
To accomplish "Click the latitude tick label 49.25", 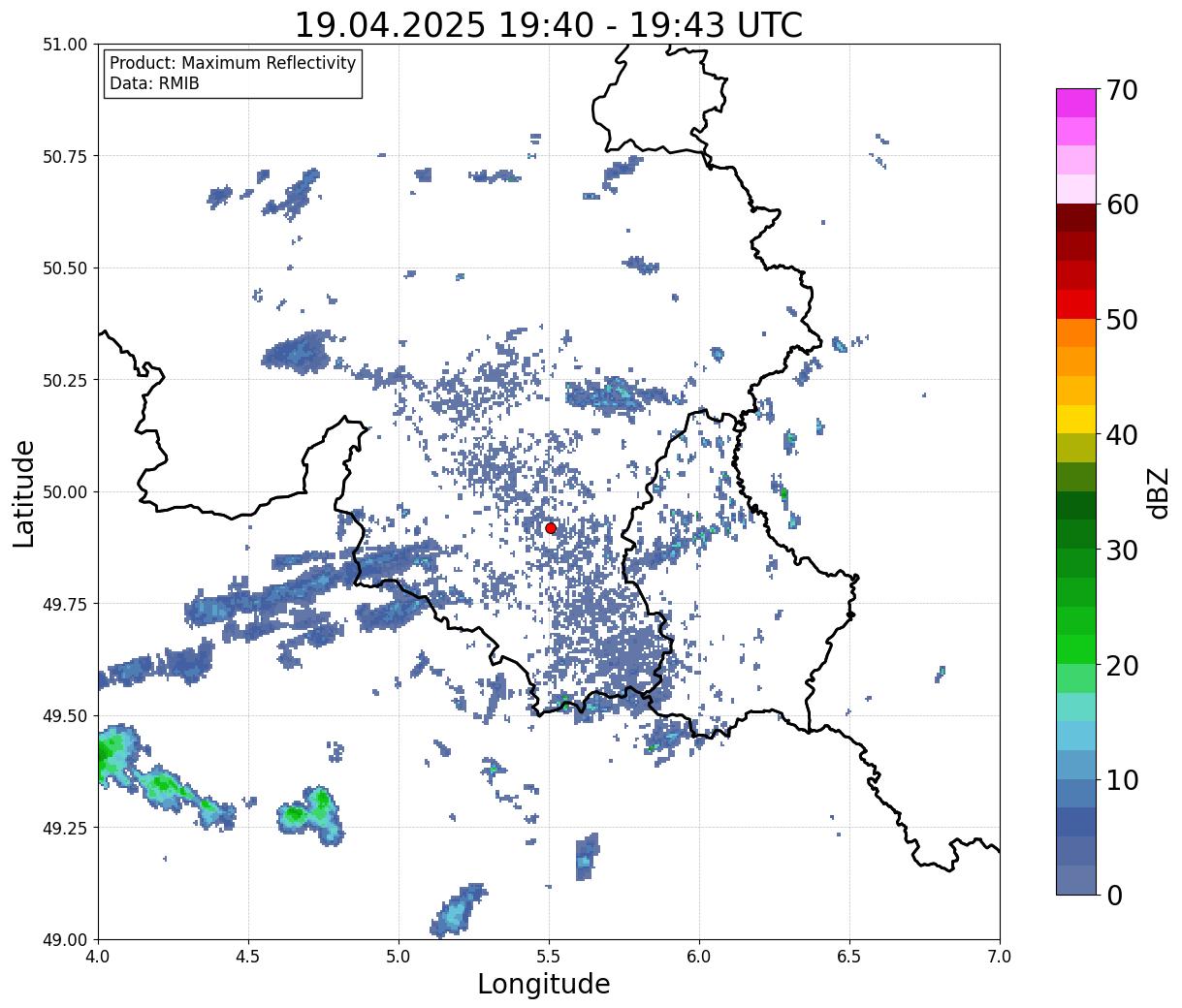I will click(x=65, y=828).
